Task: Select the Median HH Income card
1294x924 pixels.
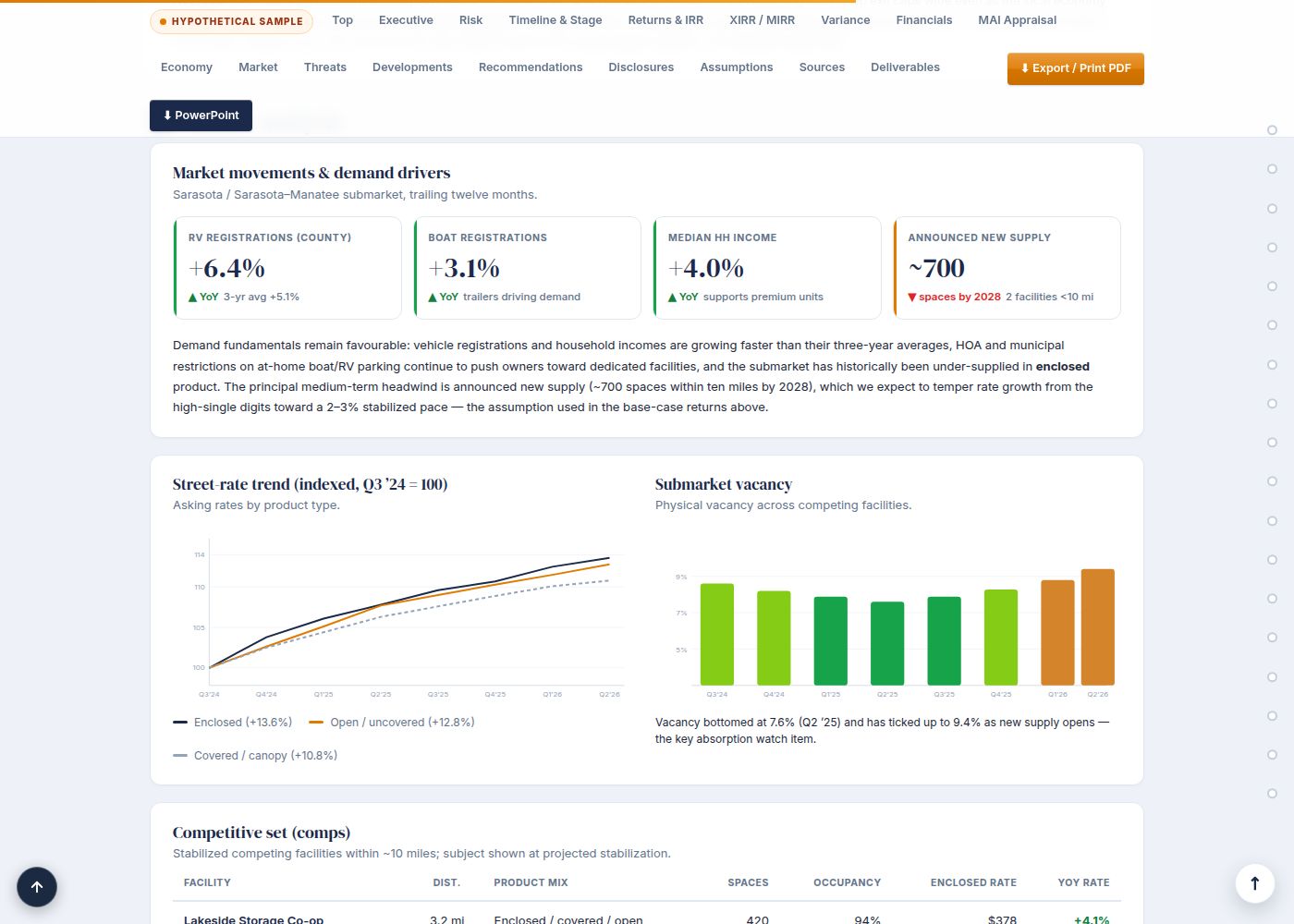Action: tap(767, 268)
